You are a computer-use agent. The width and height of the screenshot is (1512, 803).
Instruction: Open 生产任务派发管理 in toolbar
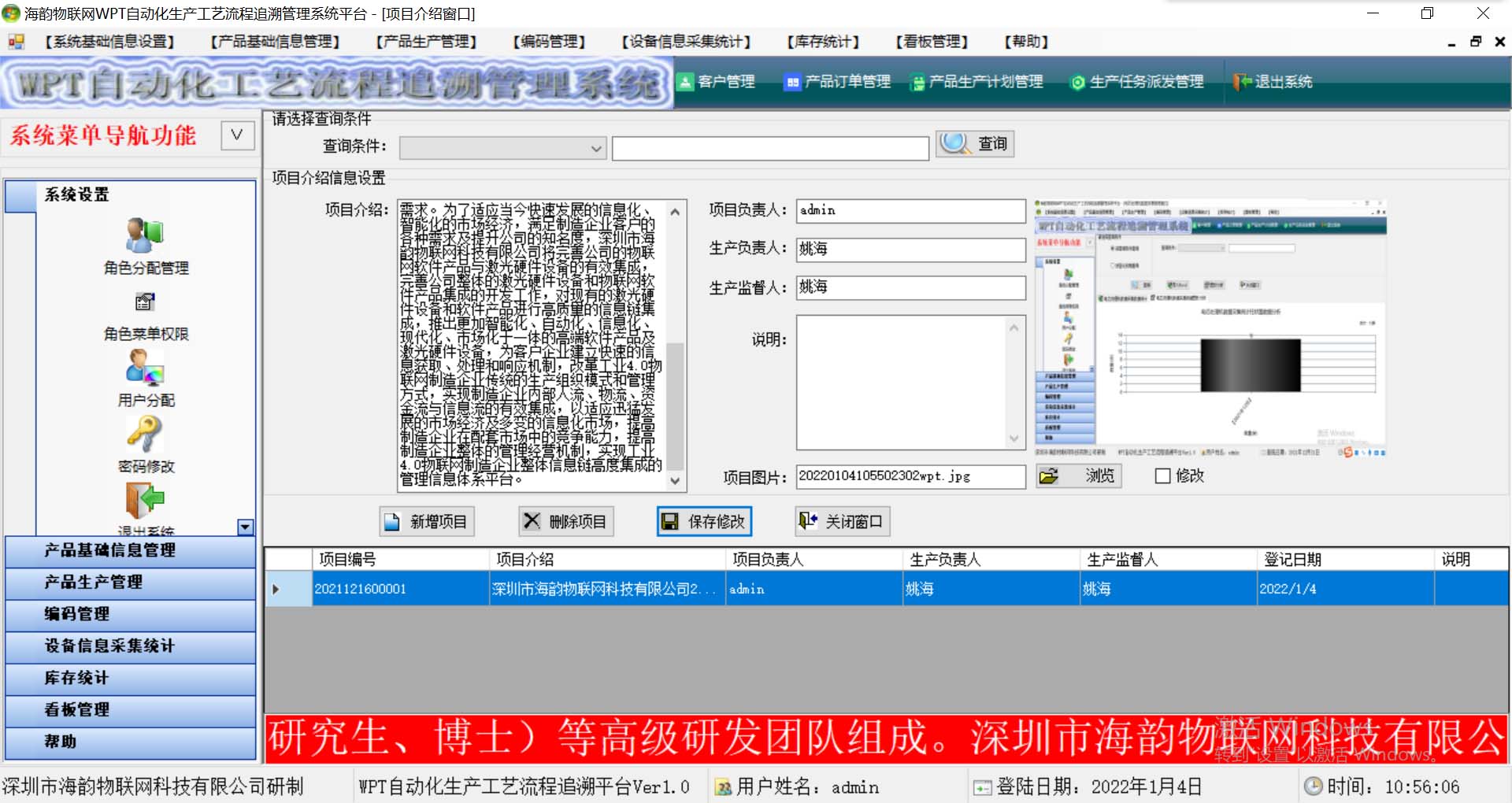click(1136, 82)
